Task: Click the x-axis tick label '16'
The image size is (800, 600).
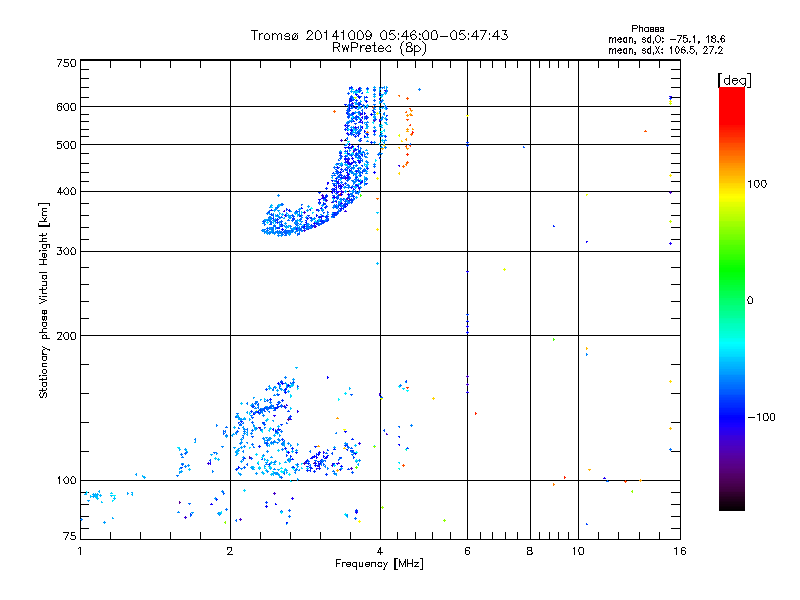Action: coord(680,551)
